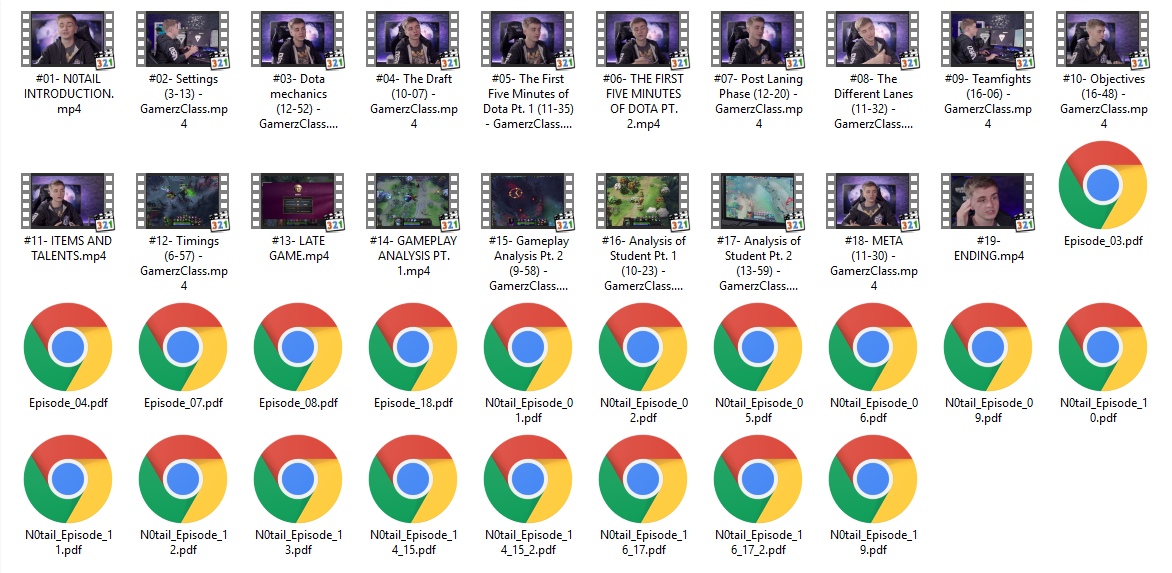Viewport: 1172px width, 573px height.
Task: Click the Episode_18.pdf file icon
Action: click(413, 347)
